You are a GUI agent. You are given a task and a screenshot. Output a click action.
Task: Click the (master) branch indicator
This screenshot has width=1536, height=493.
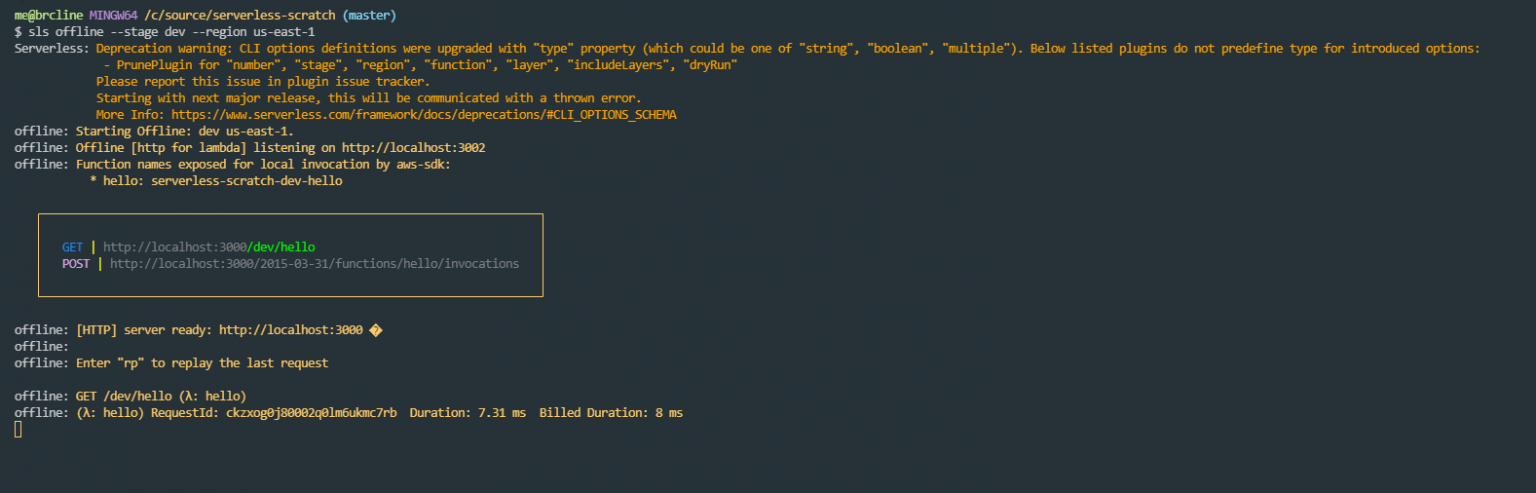pyautogui.click(x=372, y=16)
